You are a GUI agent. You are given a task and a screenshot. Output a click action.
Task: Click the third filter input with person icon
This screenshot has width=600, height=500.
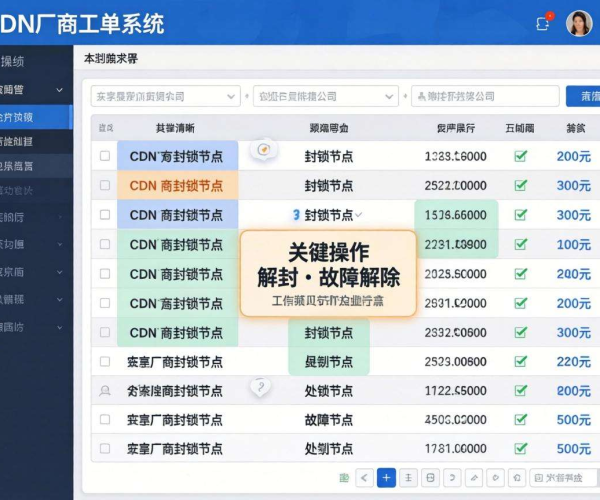tap(485, 96)
